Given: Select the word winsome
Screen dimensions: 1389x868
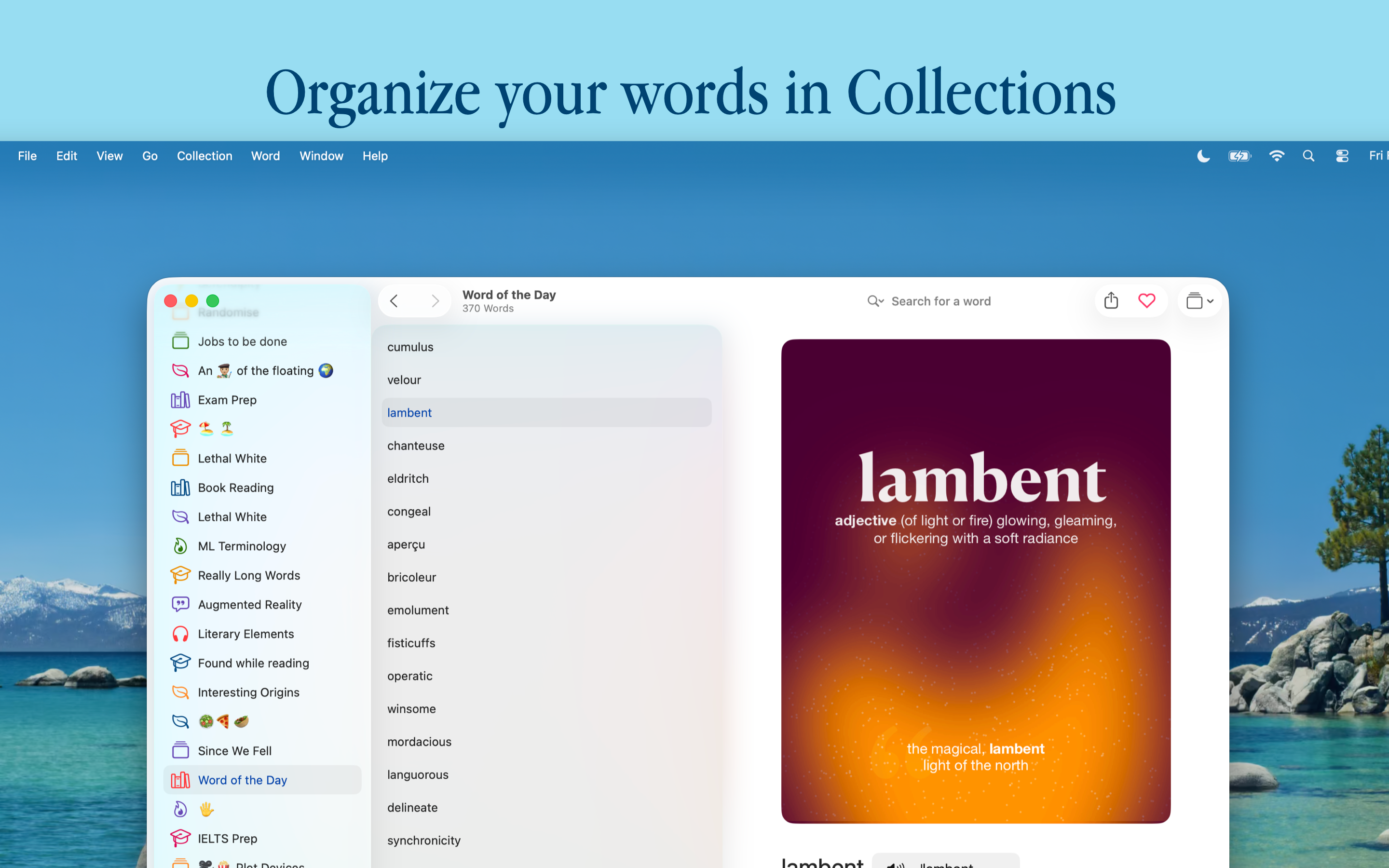Looking at the screenshot, I should [546, 708].
